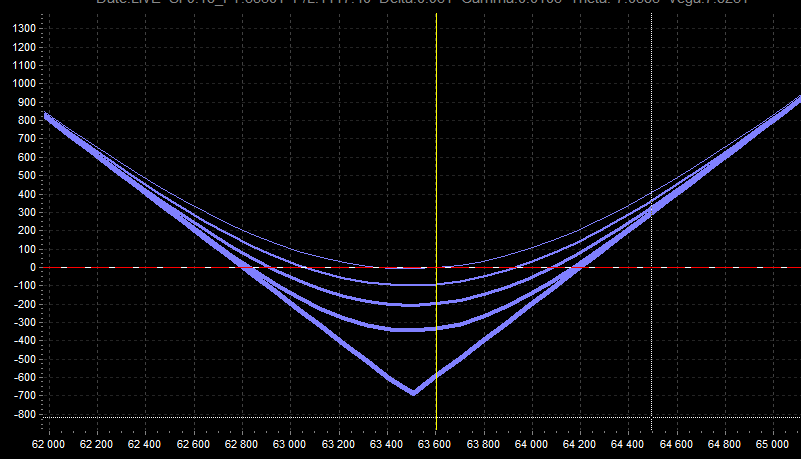
Task: Click the y-axis label "-300"
Action: (25, 322)
